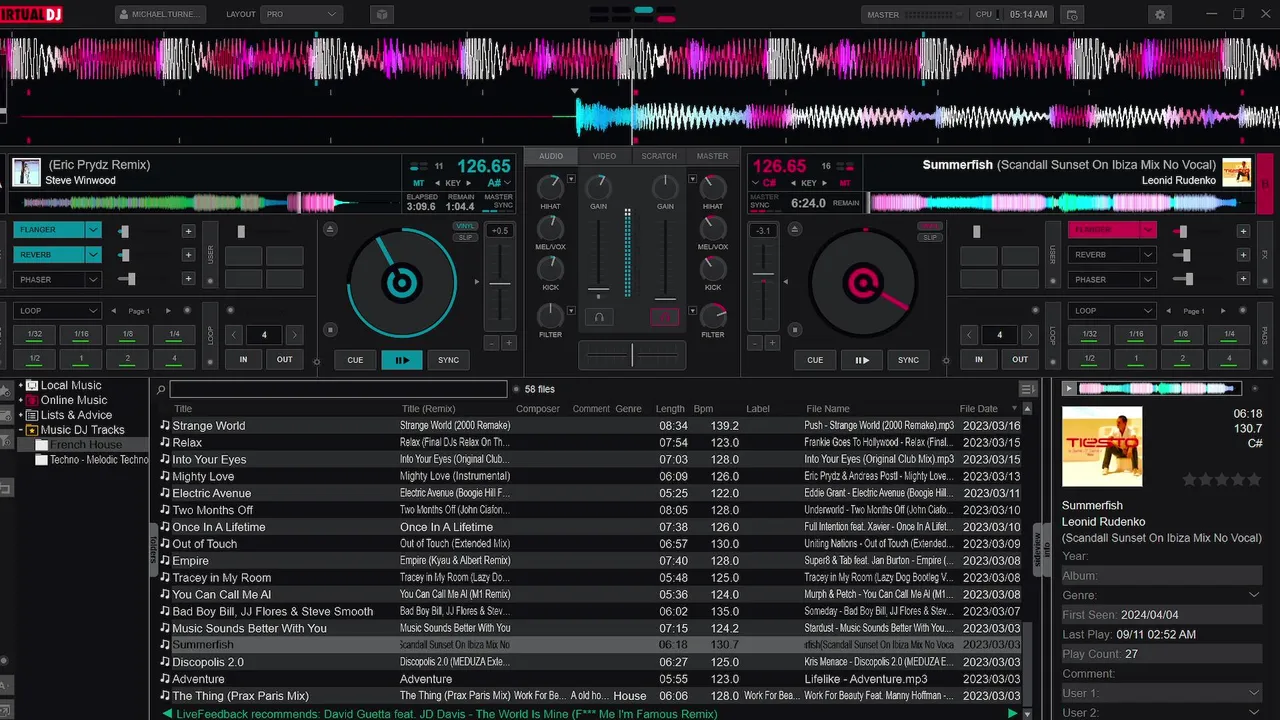This screenshot has height=720, width=1280.
Task: Toggle right deck headphone cue button
Action: click(664, 317)
